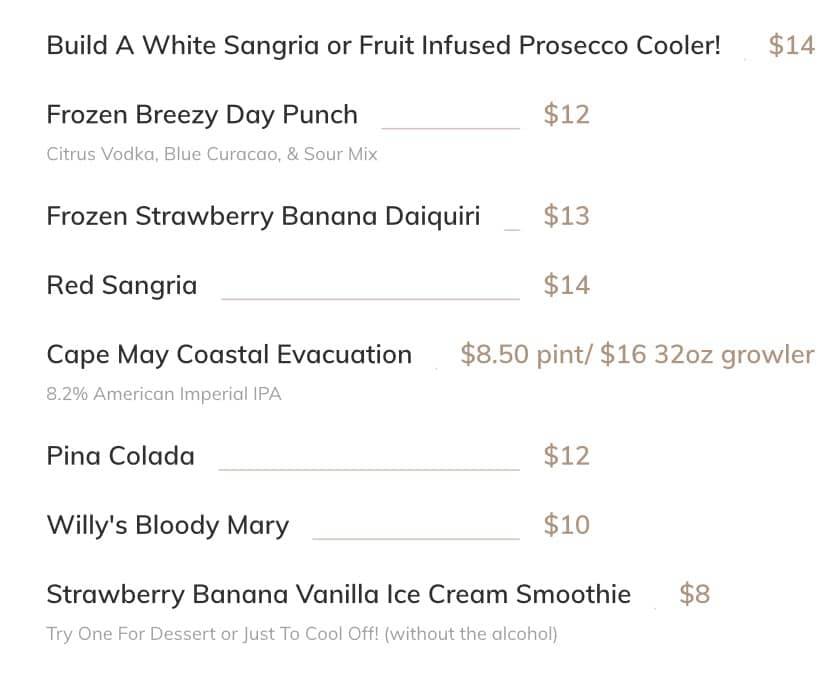Image resolution: width=828 pixels, height=699 pixels.
Task: Click the $10 Bloody Mary price
Action: click(566, 526)
